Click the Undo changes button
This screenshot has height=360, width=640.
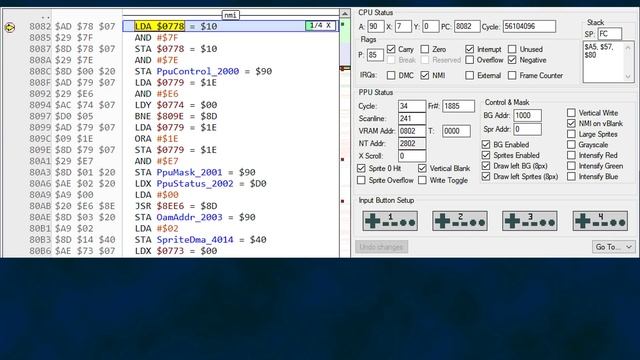[x=381, y=247]
